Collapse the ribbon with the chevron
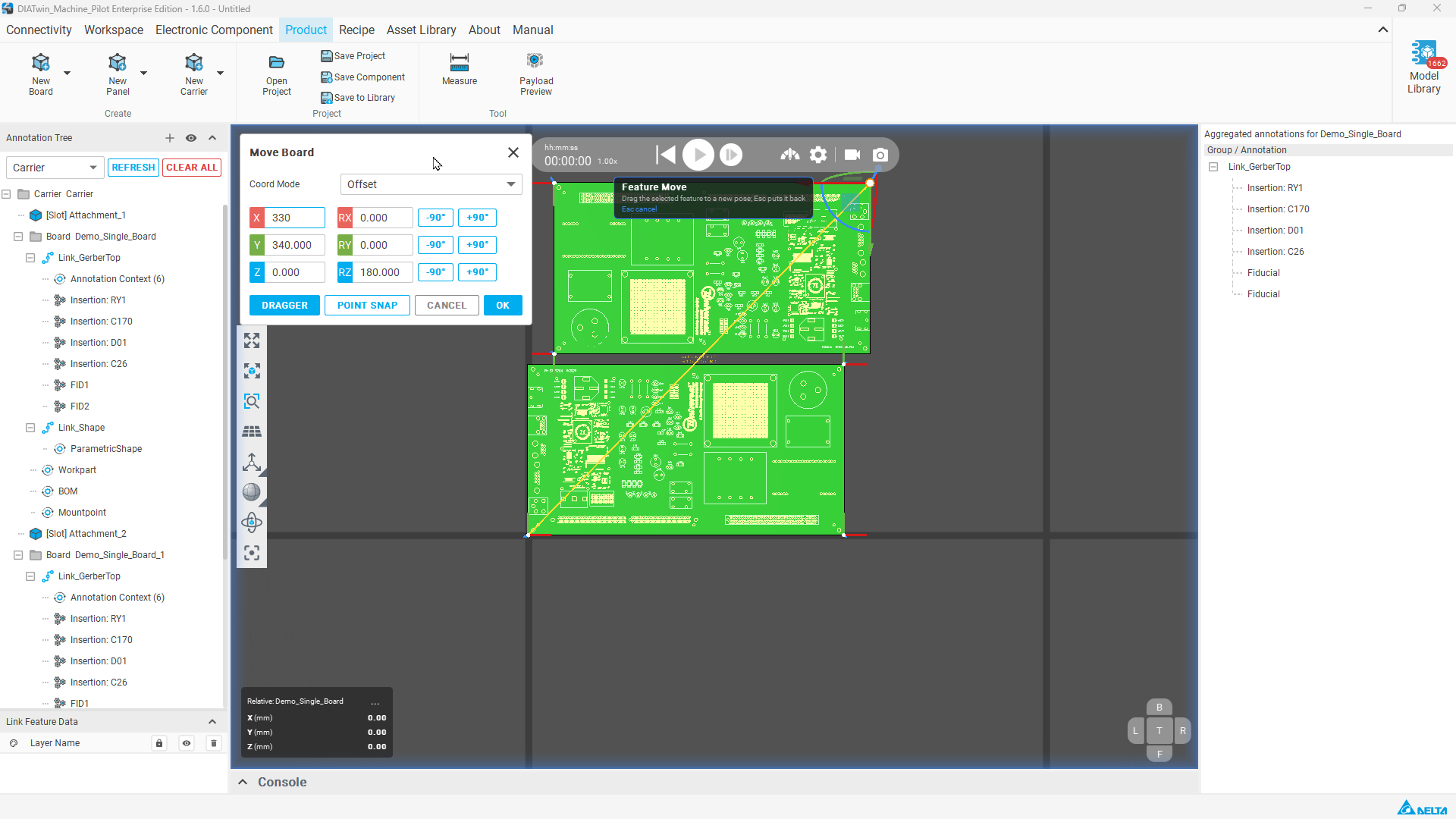 tap(1383, 30)
